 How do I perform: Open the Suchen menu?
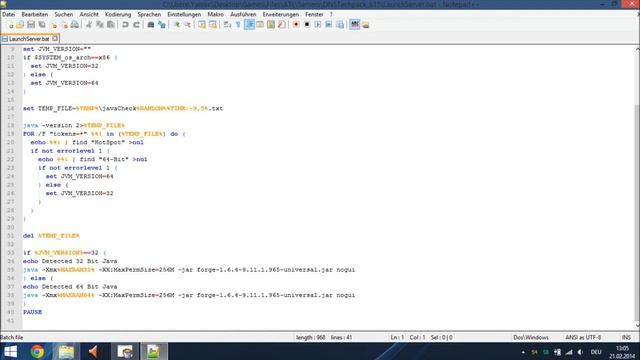pyautogui.click(x=64, y=14)
